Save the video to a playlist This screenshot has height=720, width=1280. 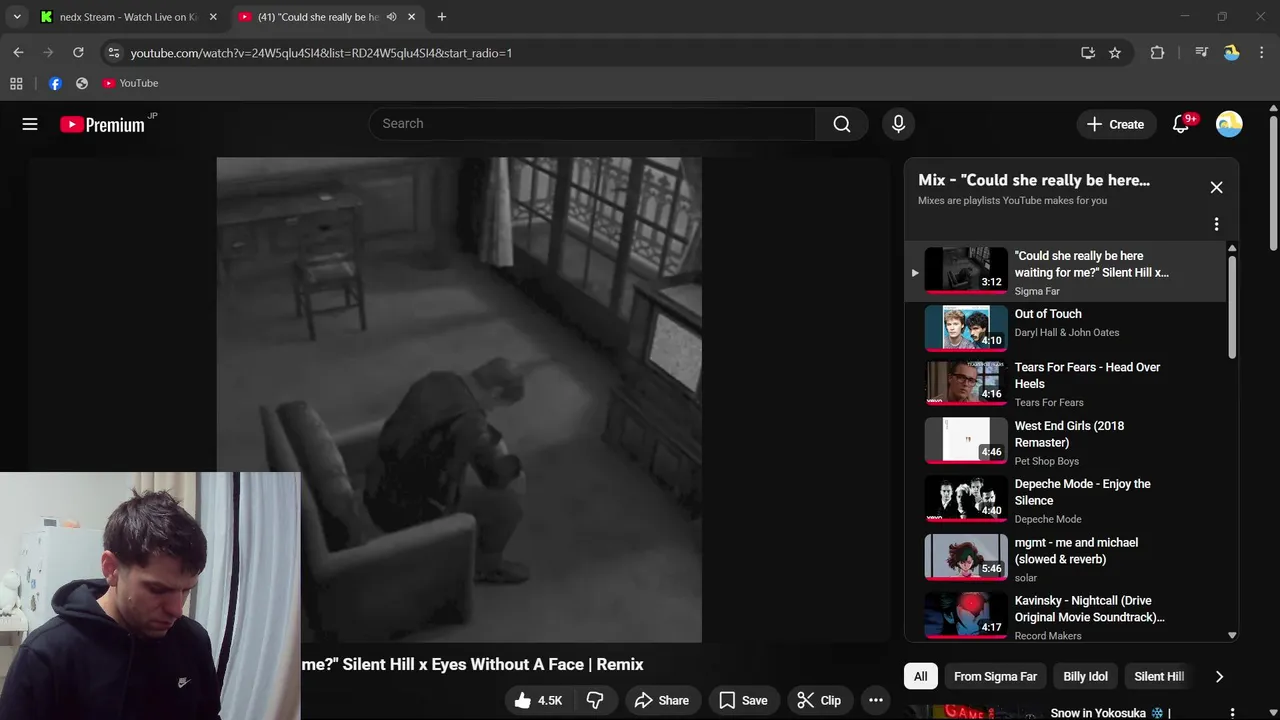coord(743,700)
